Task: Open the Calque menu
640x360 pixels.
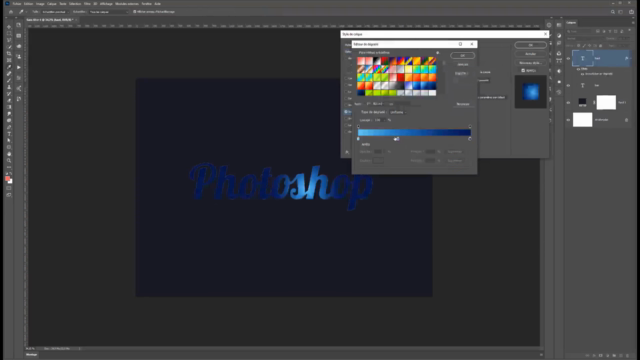Action: pyautogui.click(x=52, y=4)
